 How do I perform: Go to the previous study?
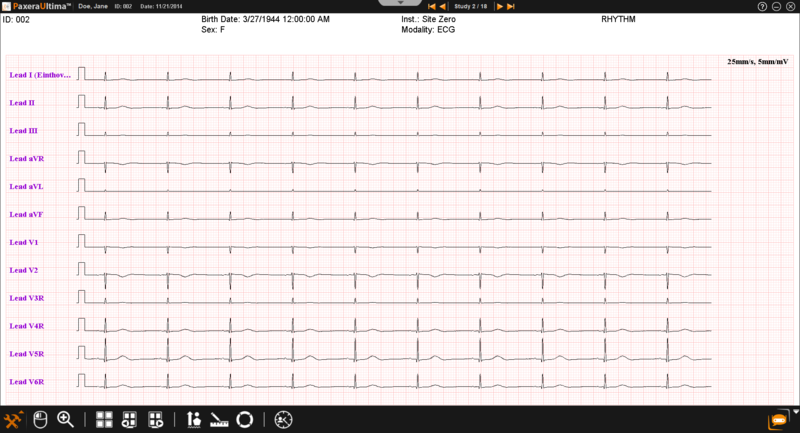(x=444, y=6)
